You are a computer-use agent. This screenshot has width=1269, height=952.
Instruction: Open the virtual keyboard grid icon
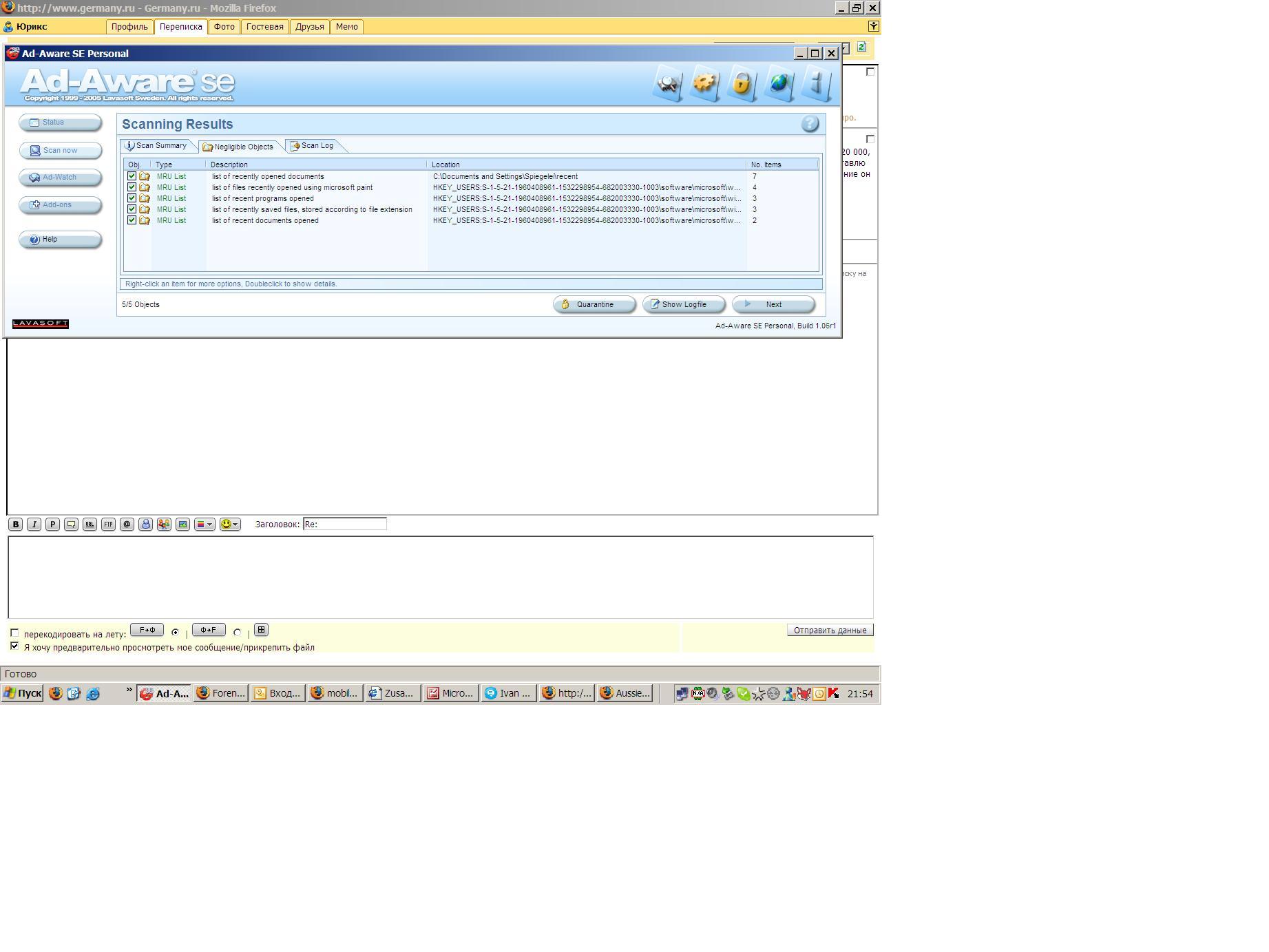coord(261,630)
